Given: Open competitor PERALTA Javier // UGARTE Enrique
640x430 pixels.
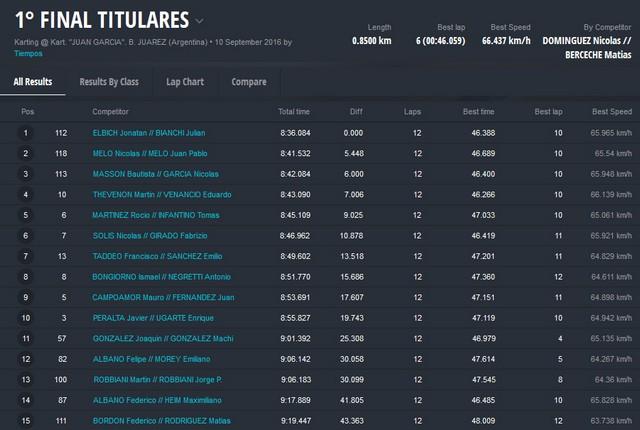Looking at the screenshot, I should [153, 318].
